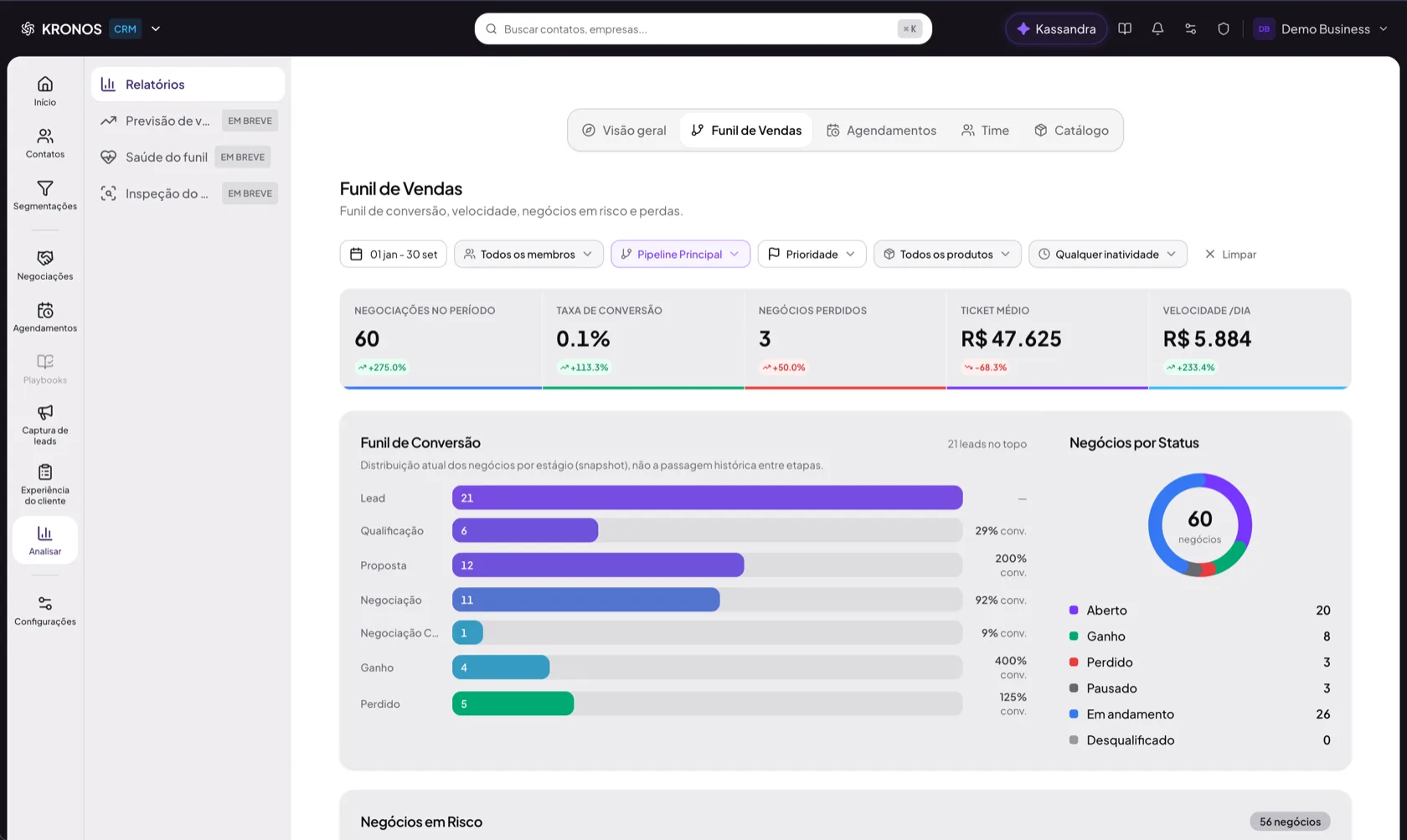This screenshot has width=1407, height=840.
Task: Open Demo Business account dropdown
Action: point(1321,28)
